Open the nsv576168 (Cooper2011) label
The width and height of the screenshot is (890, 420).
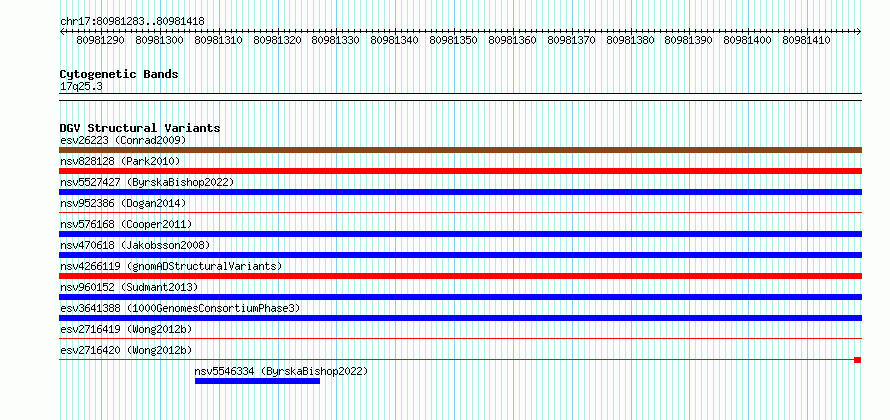coord(126,224)
